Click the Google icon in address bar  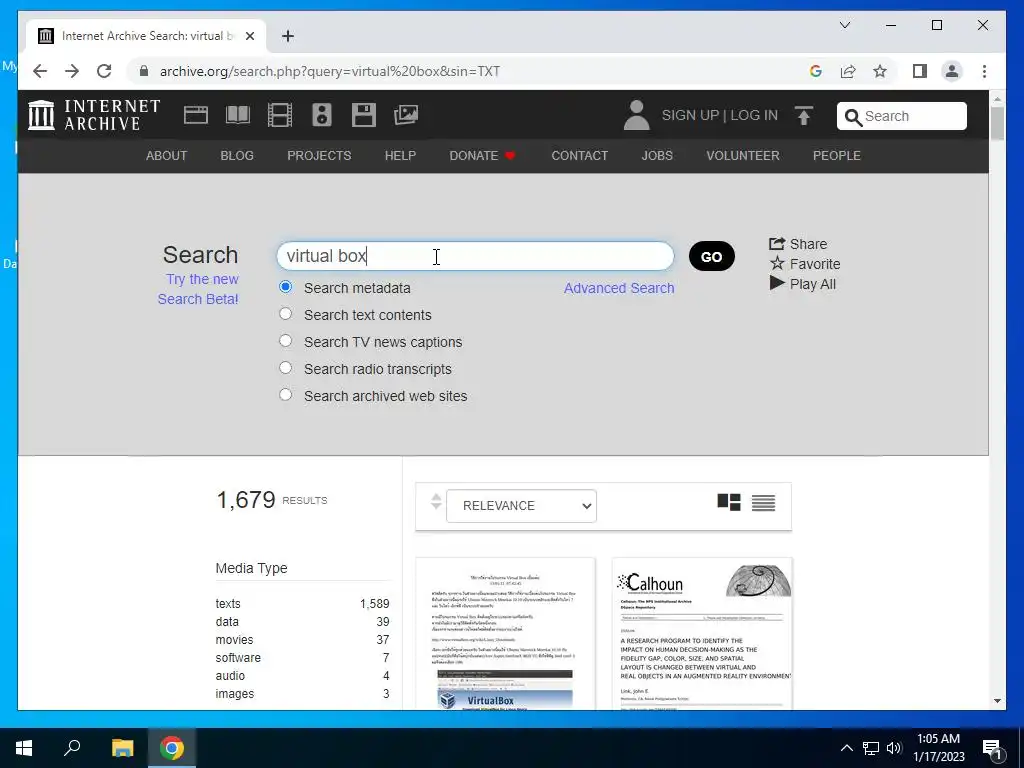(x=816, y=71)
